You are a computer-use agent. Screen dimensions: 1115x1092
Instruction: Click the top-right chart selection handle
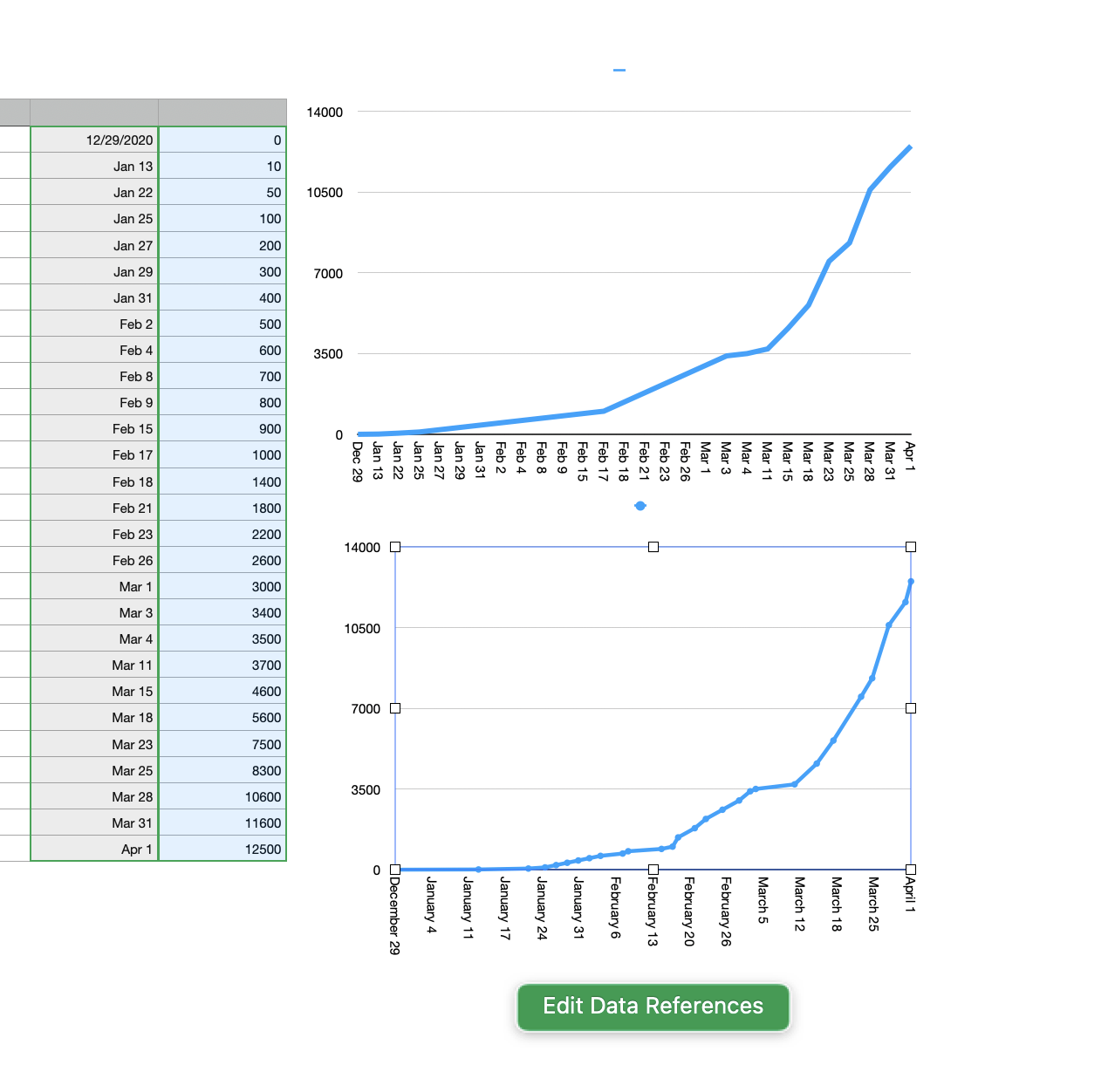pos(911,547)
